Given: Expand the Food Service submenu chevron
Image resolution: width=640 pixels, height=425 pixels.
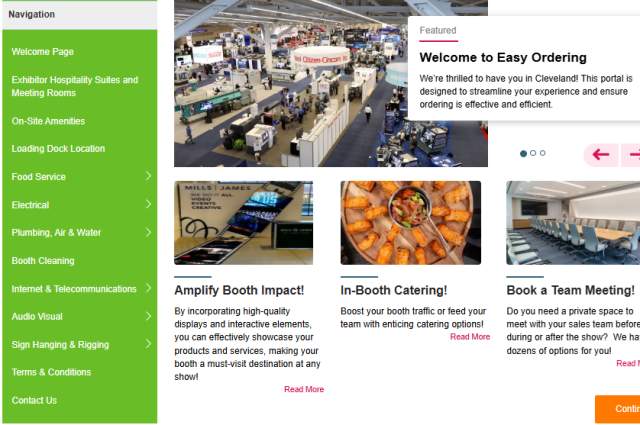Looking at the screenshot, I should point(148,176).
